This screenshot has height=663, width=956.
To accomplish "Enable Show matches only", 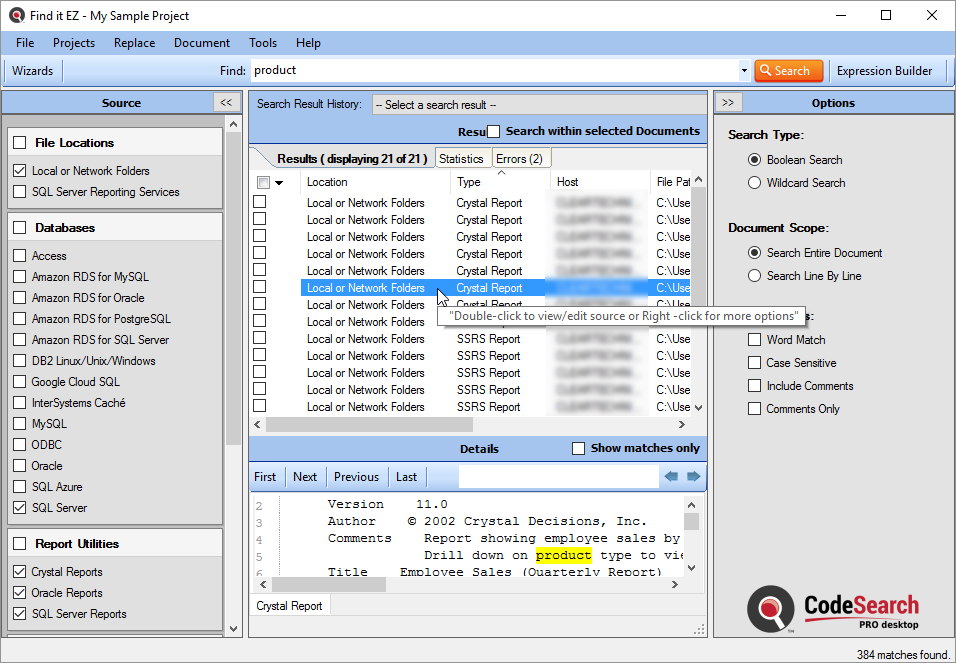I will click(x=578, y=448).
